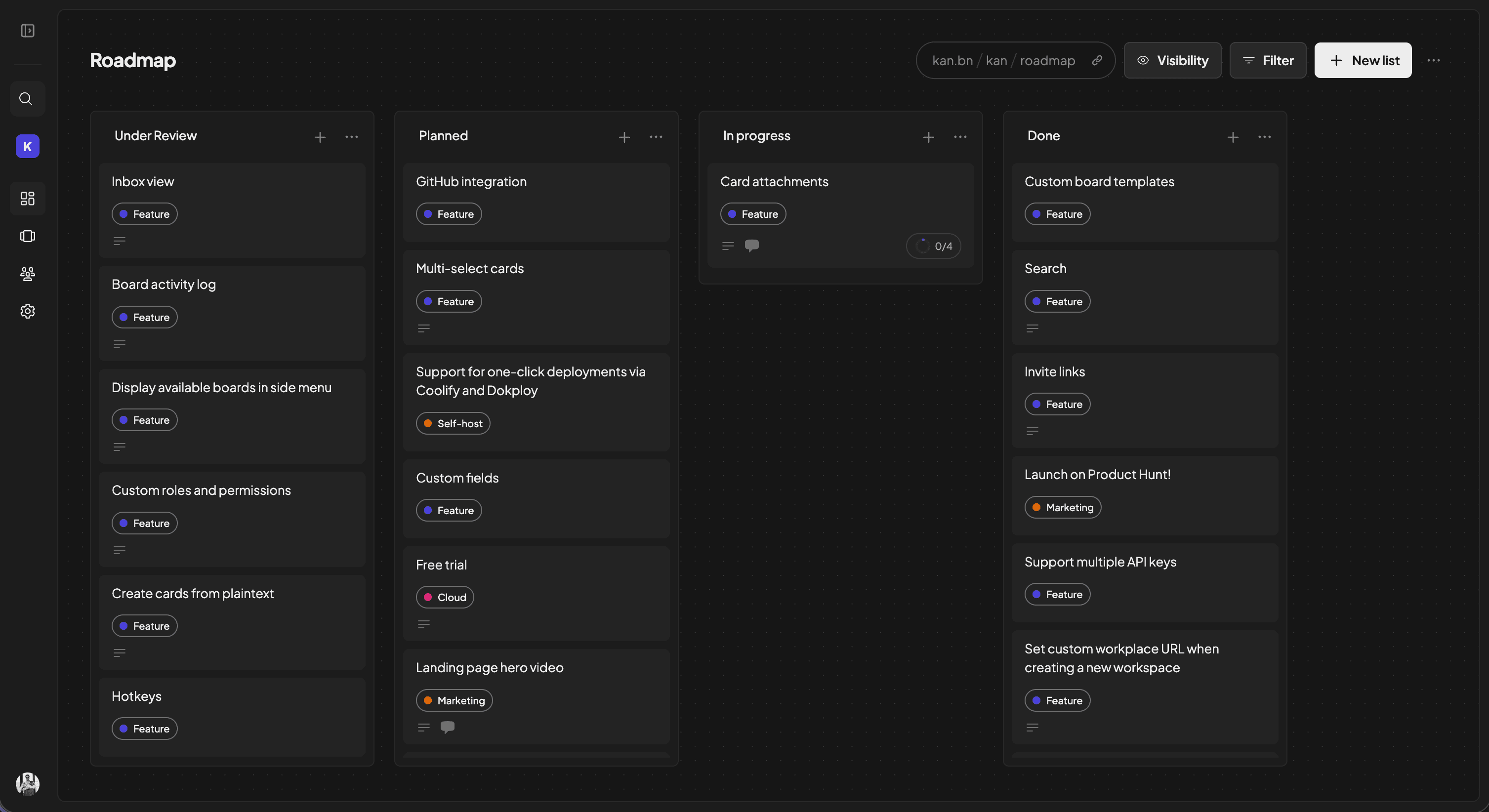The width and height of the screenshot is (1489, 812).
Task: Open search from the sidebar
Action: point(27,98)
